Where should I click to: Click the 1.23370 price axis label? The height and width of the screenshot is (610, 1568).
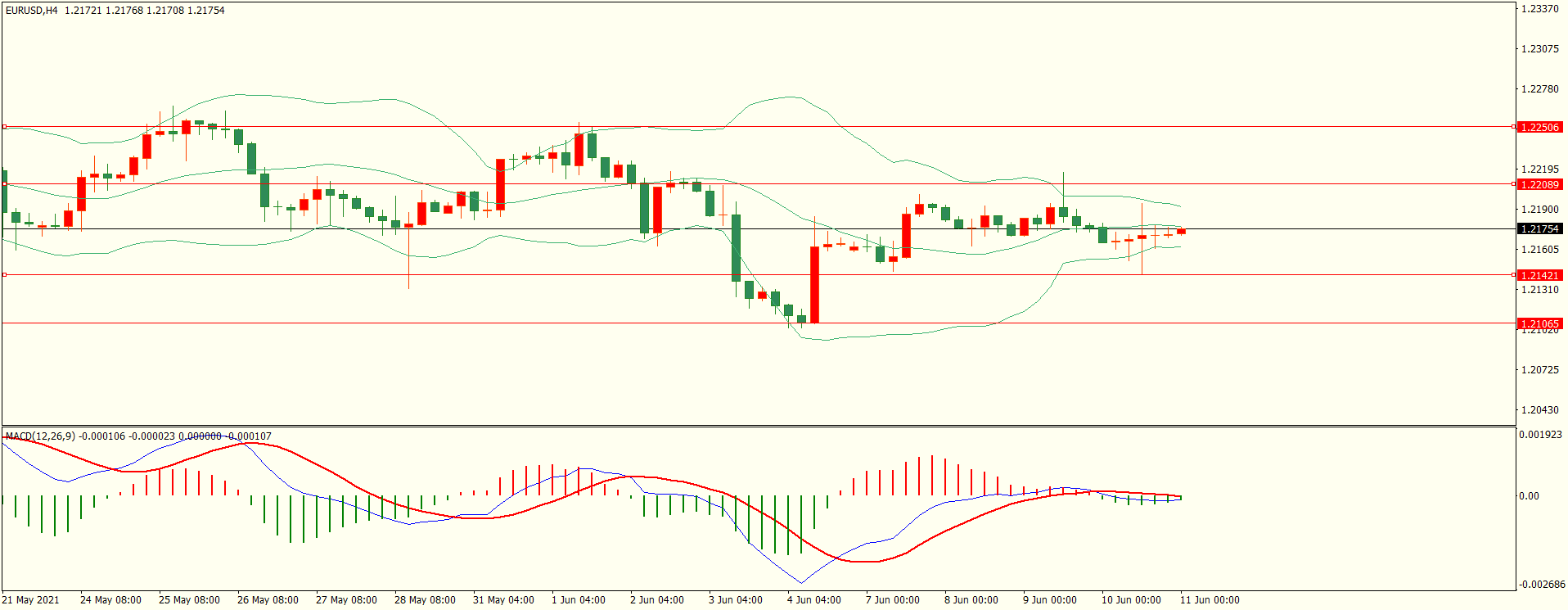tap(1539, 9)
